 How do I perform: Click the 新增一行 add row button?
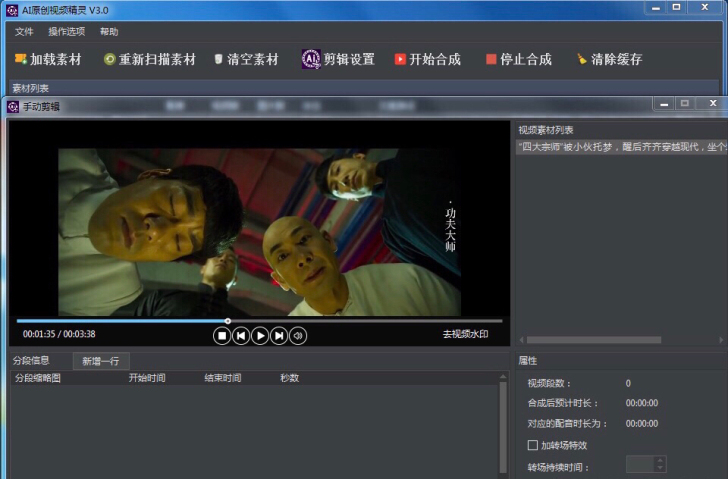[101, 361]
